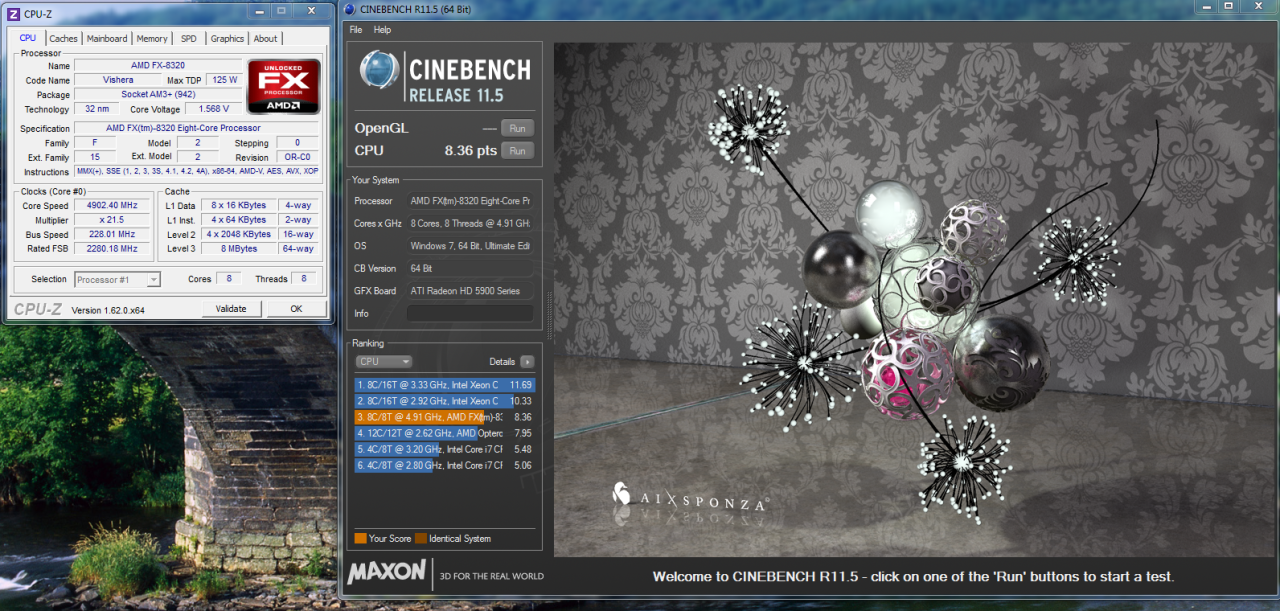Viewport: 1280px width, 611px height.
Task: Click the Max TDP 125 W value
Action: pos(224,80)
